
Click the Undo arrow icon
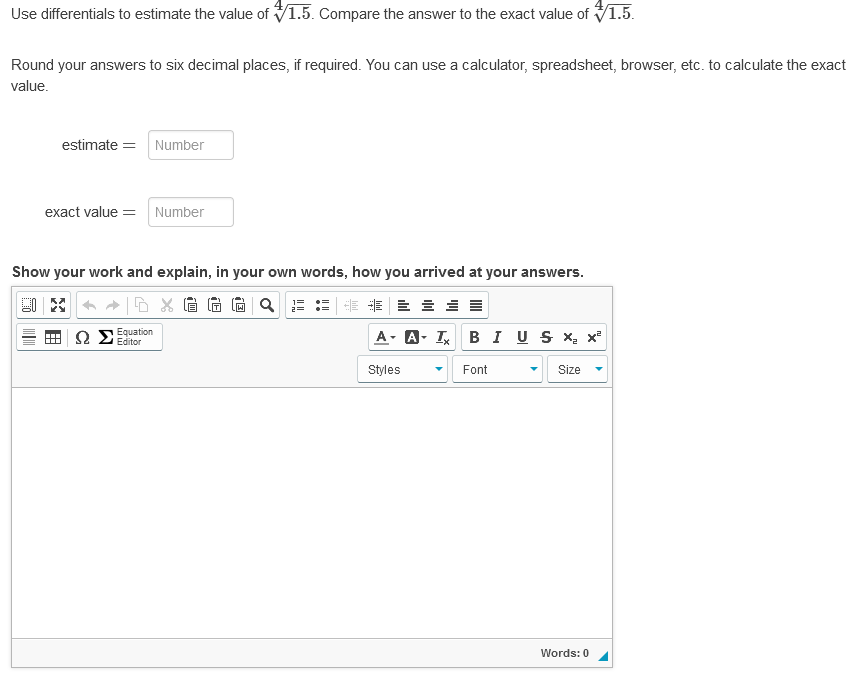[89, 305]
